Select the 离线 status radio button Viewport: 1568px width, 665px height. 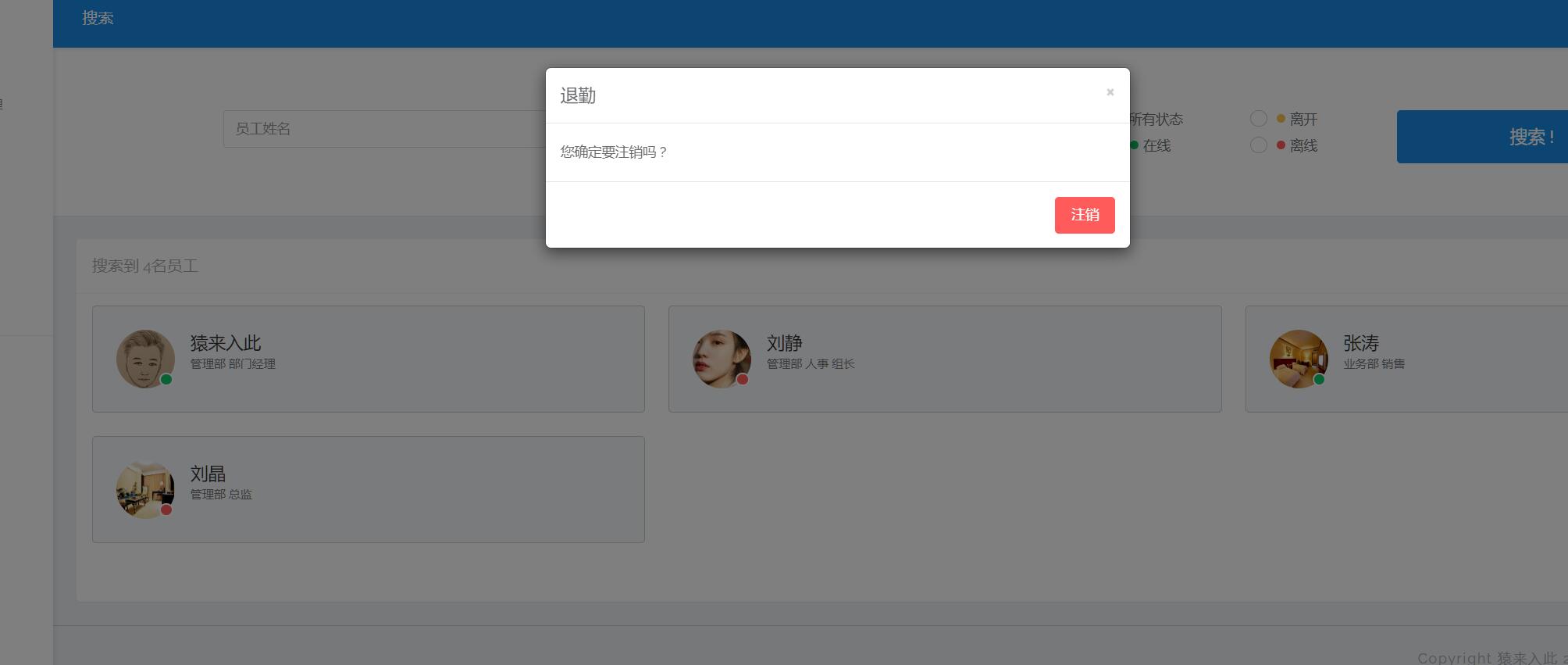pos(1258,145)
